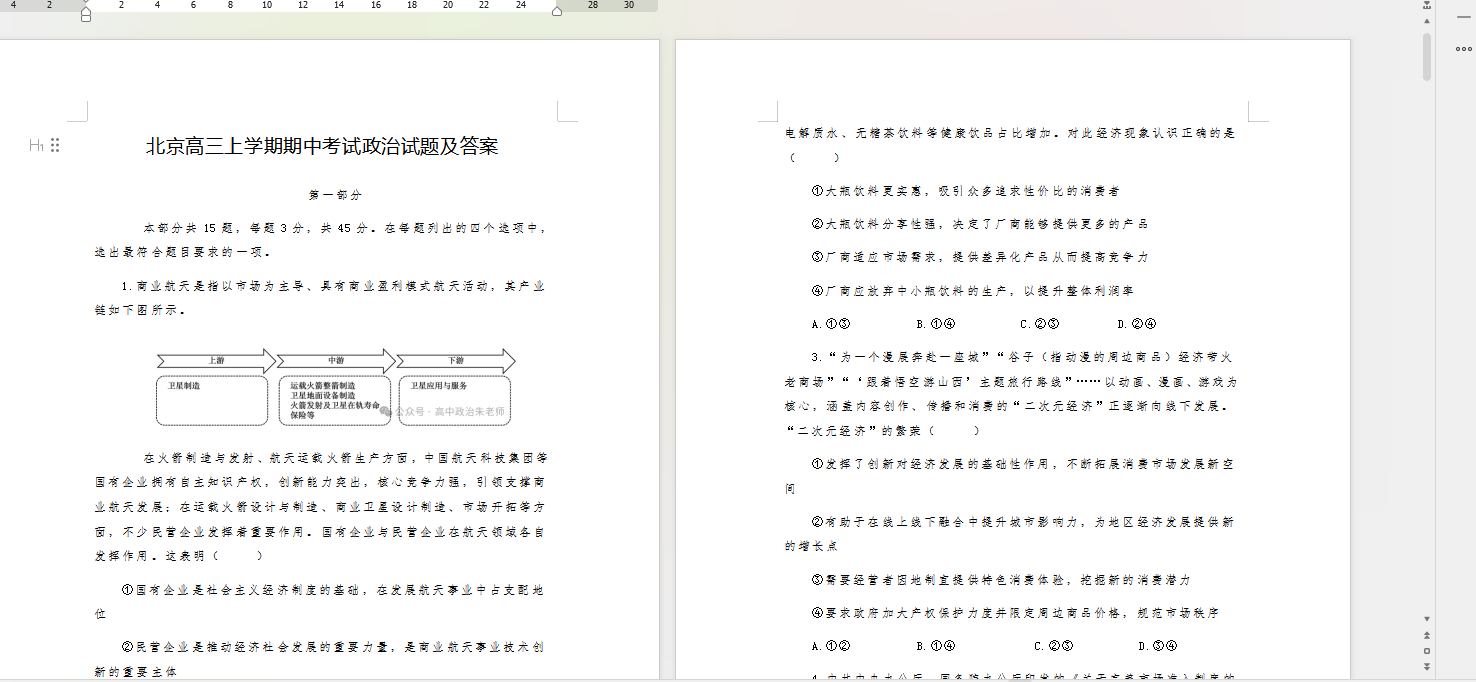The image size is (1476, 682).
Task: Click the left indent marker on the ruler
Action: [x=86, y=17]
